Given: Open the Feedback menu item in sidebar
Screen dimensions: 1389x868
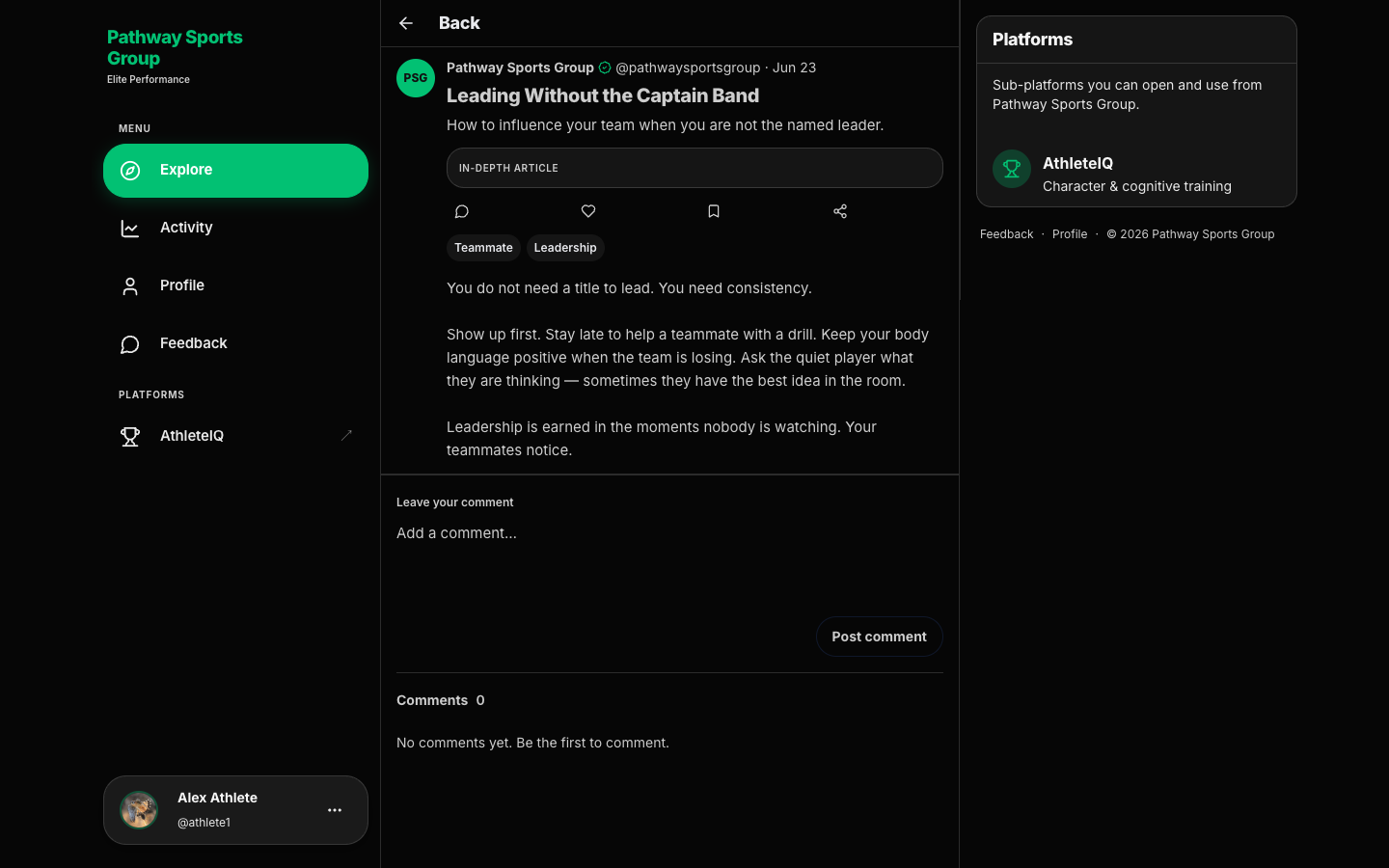Looking at the screenshot, I should click(235, 344).
